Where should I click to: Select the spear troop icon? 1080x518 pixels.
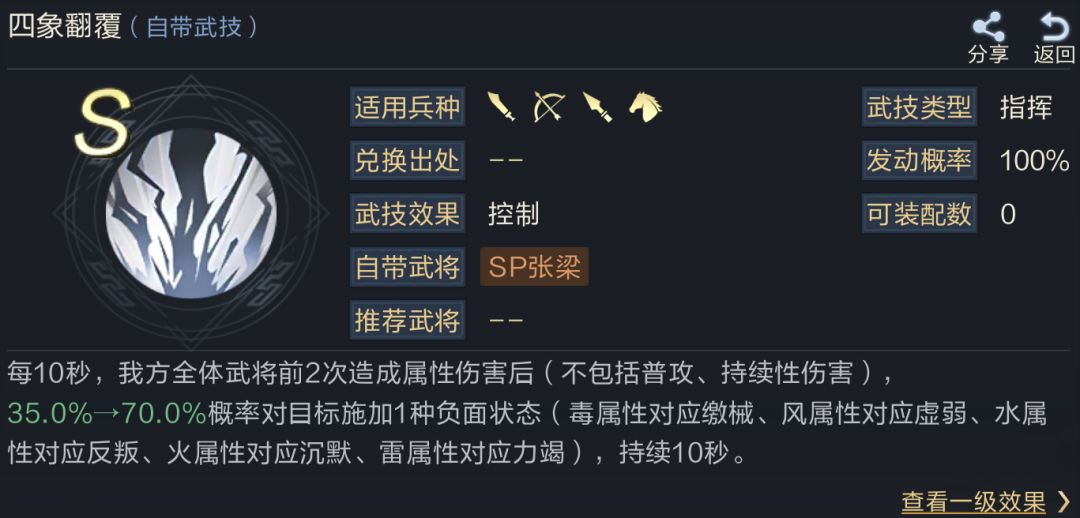[597, 106]
